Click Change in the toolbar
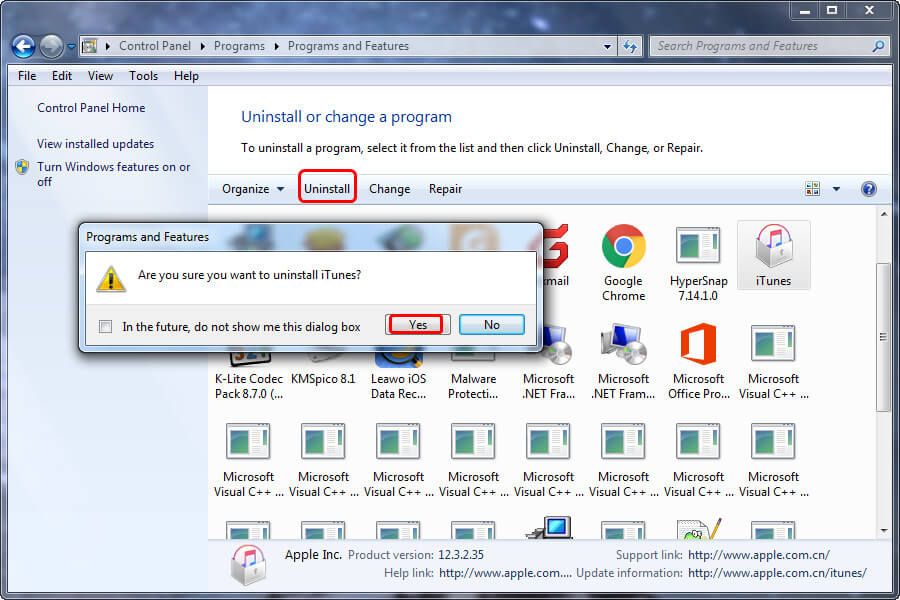 [x=390, y=189]
